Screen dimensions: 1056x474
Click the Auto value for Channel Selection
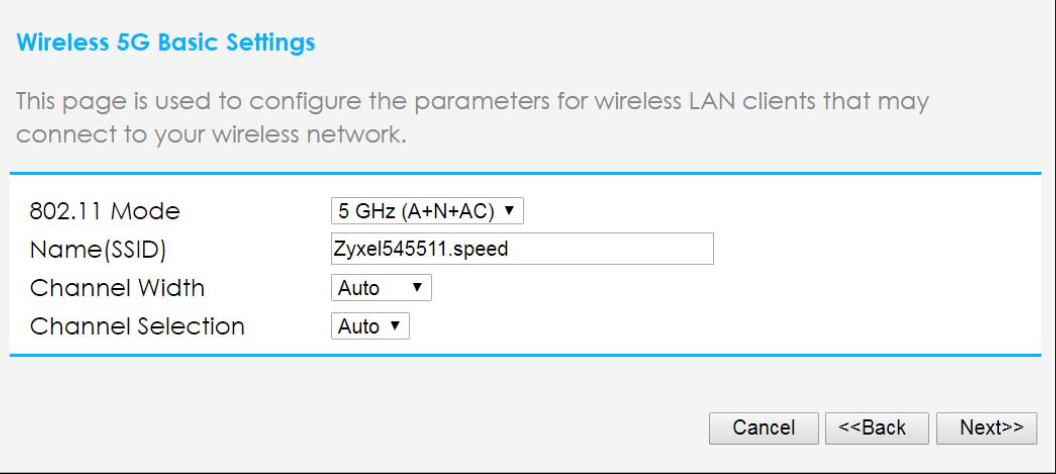(x=359, y=326)
